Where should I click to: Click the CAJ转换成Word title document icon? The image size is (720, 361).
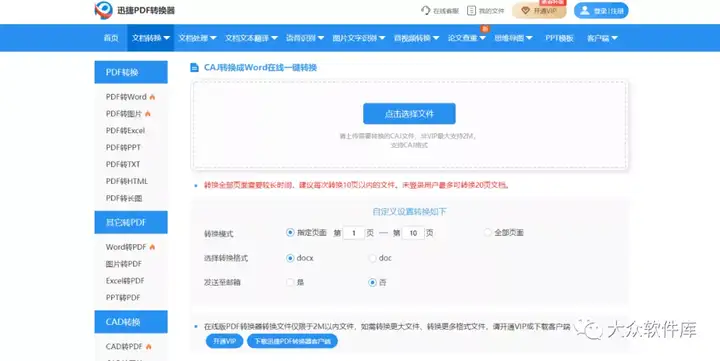click(194, 68)
